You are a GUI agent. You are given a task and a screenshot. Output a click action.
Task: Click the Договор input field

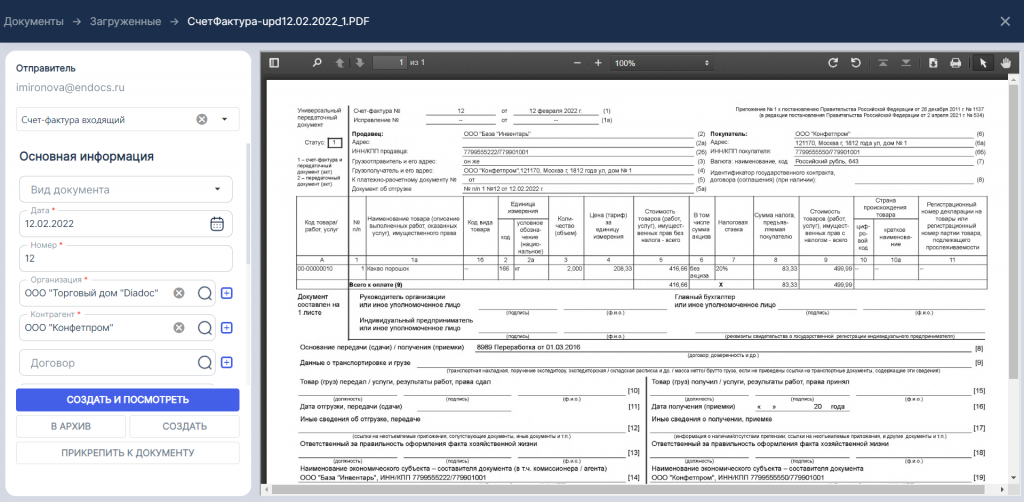point(108,362)
